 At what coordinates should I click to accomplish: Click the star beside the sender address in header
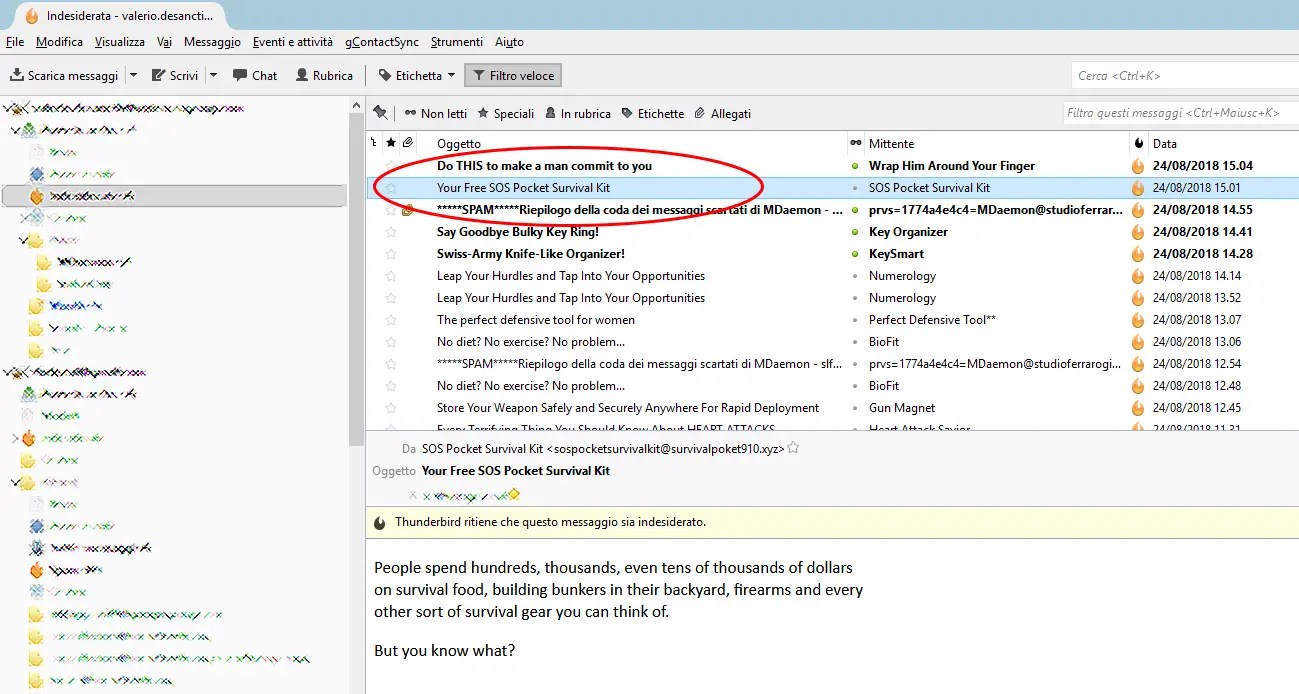[794, 448]
